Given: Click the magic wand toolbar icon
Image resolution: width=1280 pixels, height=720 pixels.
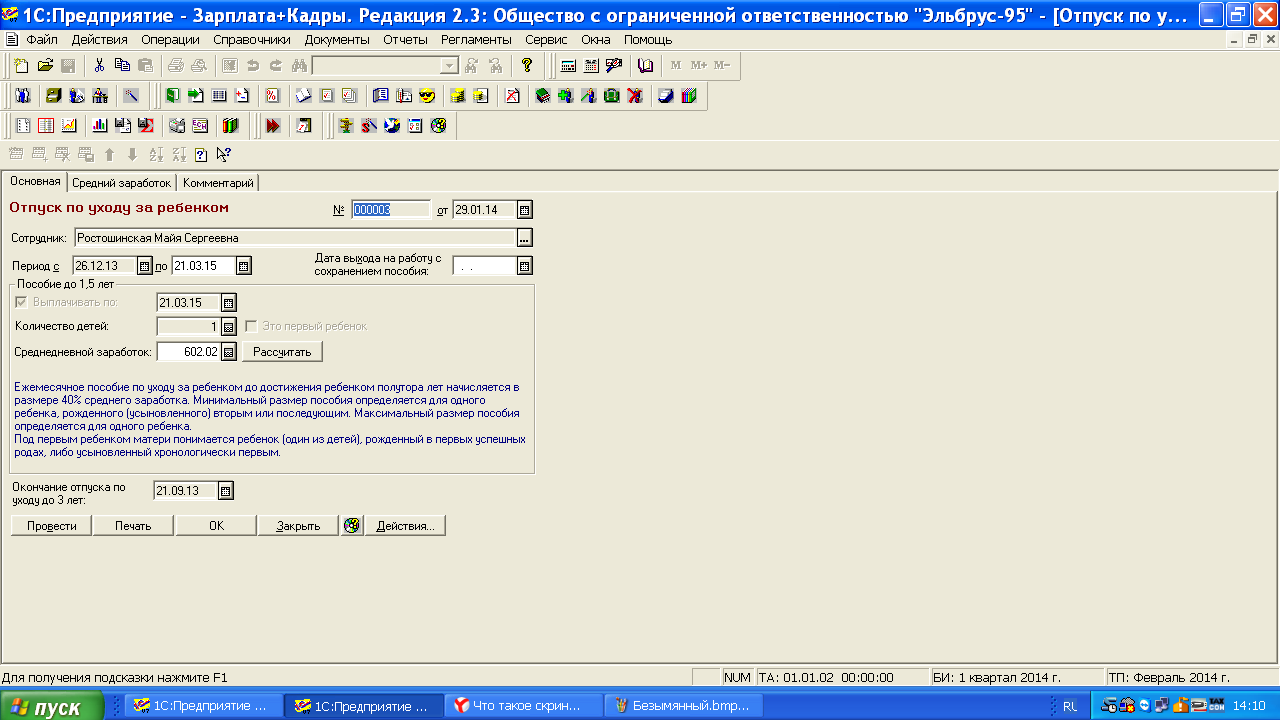Looking at the screenshot, I should (131, 96).
